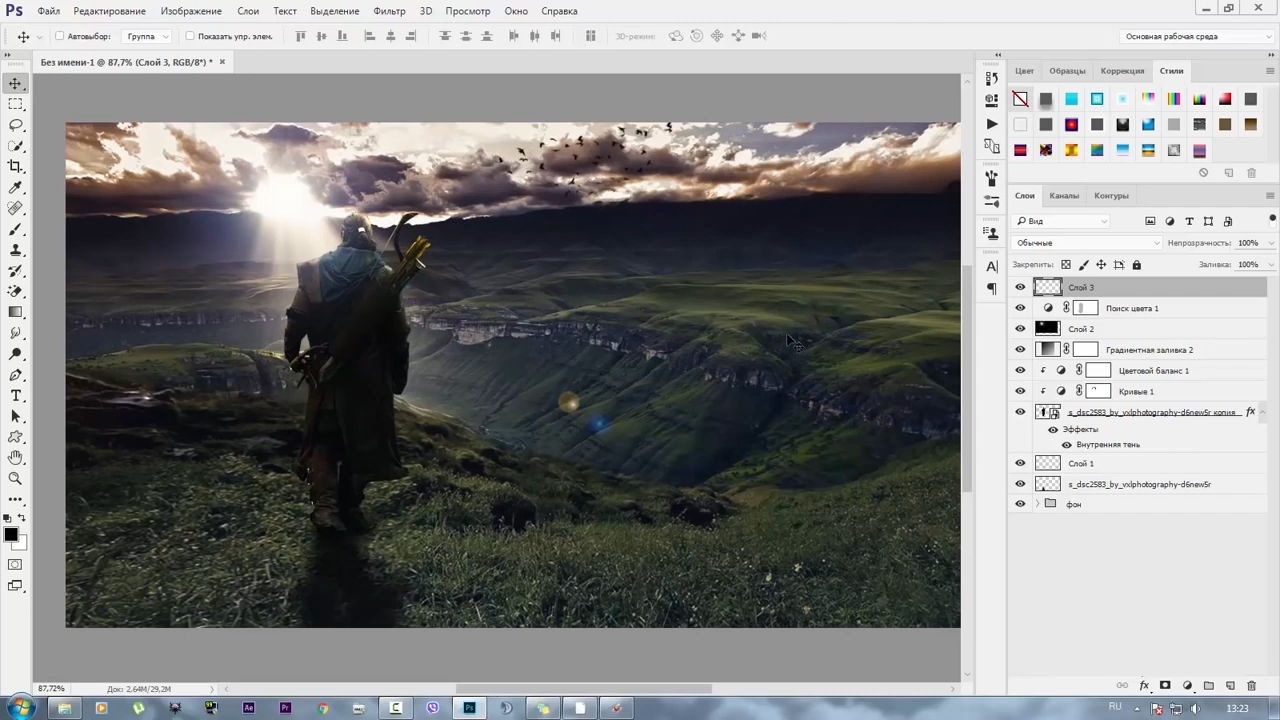
Task: Open the Непрозрачность opacity dropdown arrow
Action: (1271, 243)
